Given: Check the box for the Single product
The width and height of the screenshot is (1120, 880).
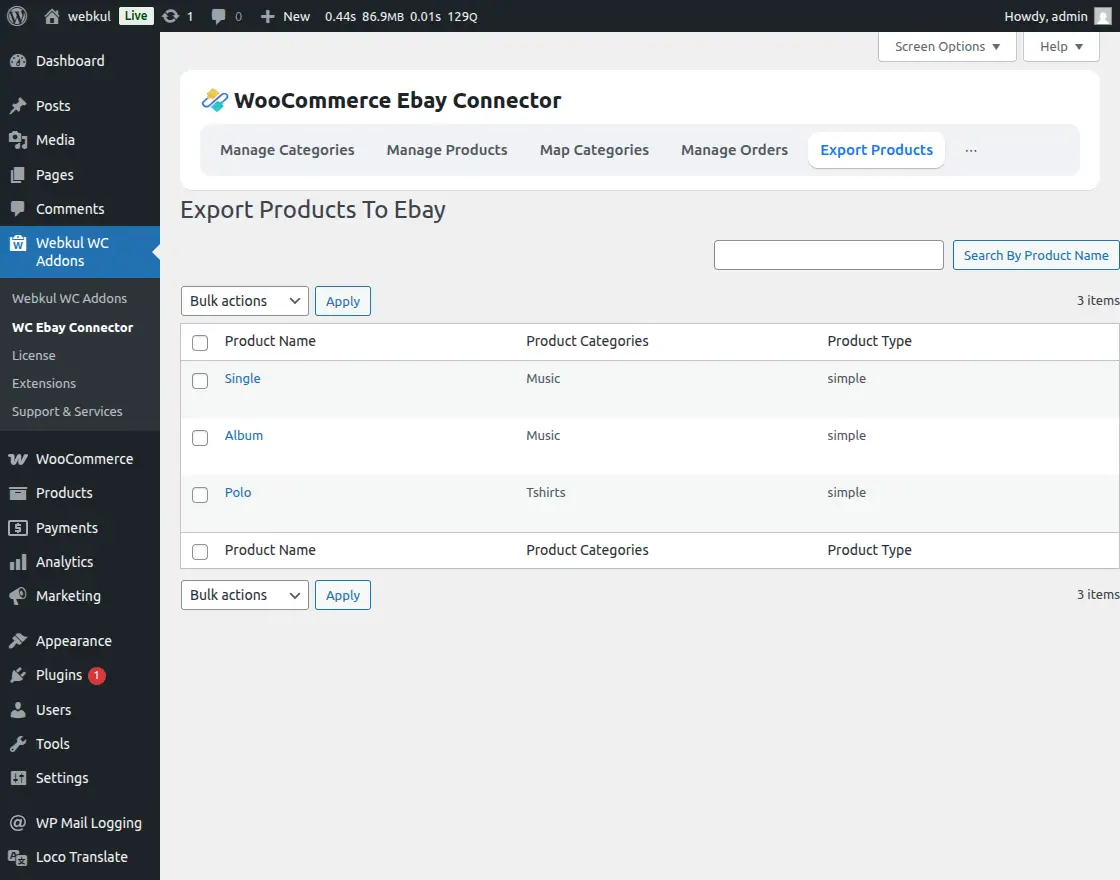Looking at the screenshot, I should [x=200, y=381].
